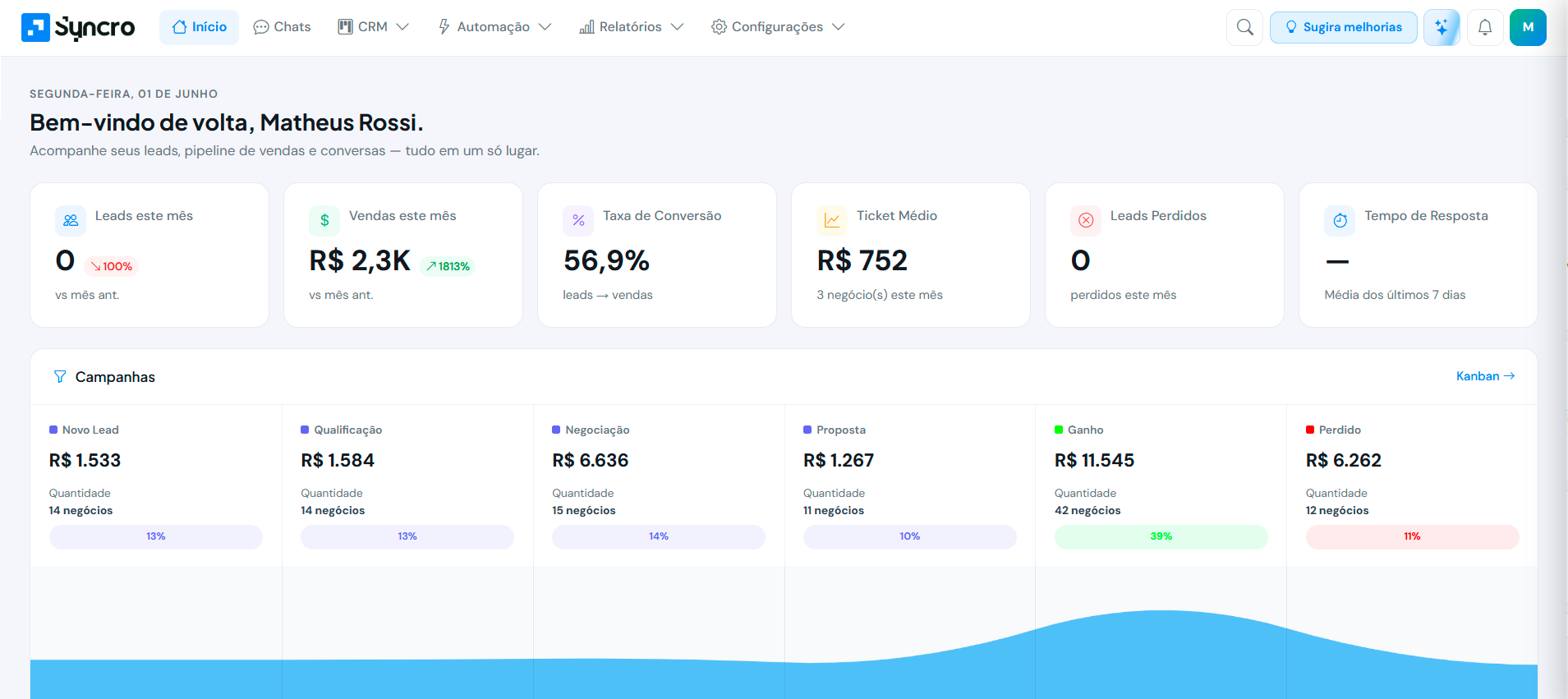Click the R$ 1.267 Proposta amount
This screenshot has width=1568, height=699.
839,461
